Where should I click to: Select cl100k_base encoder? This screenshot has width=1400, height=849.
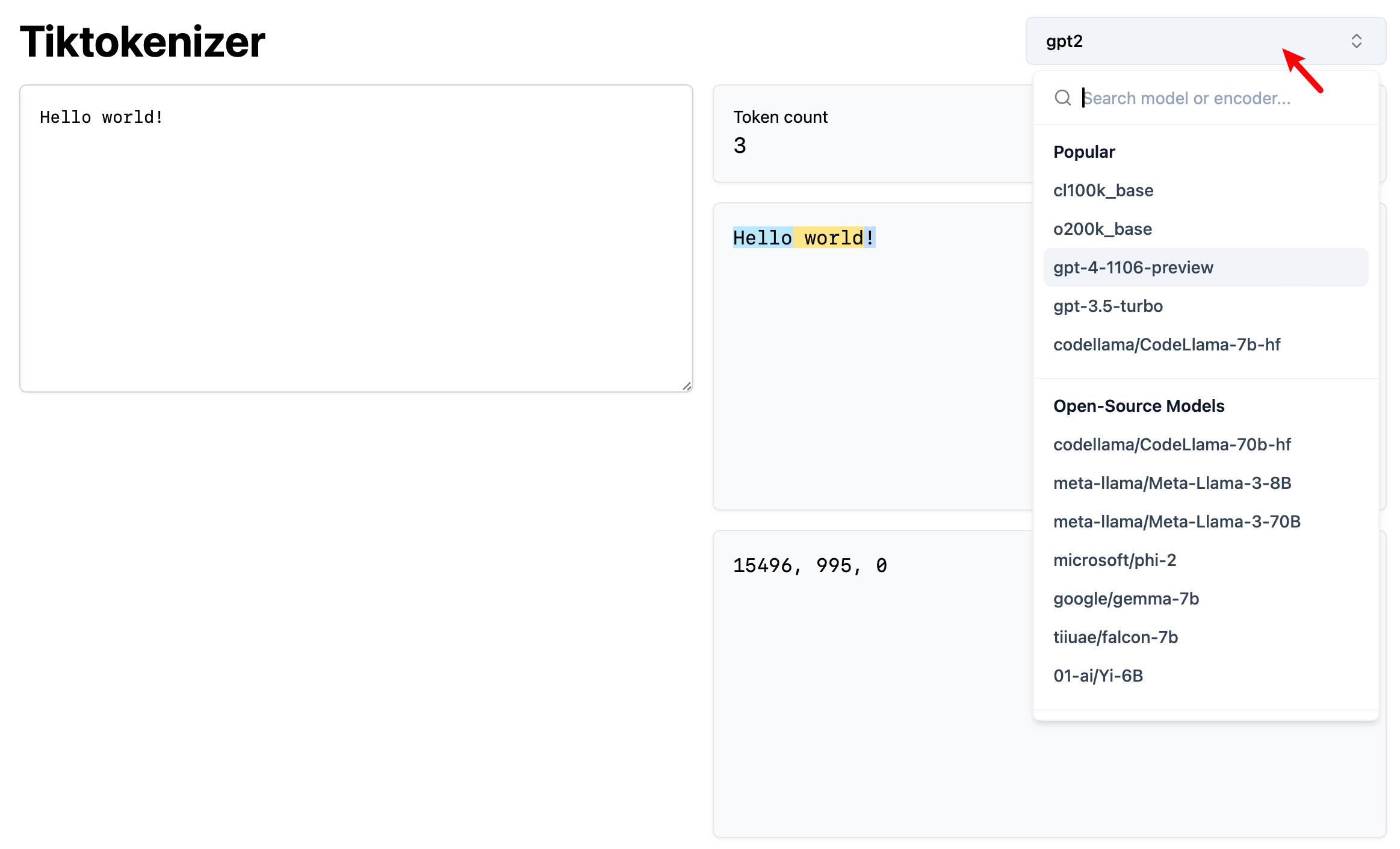pos(1103,190)
